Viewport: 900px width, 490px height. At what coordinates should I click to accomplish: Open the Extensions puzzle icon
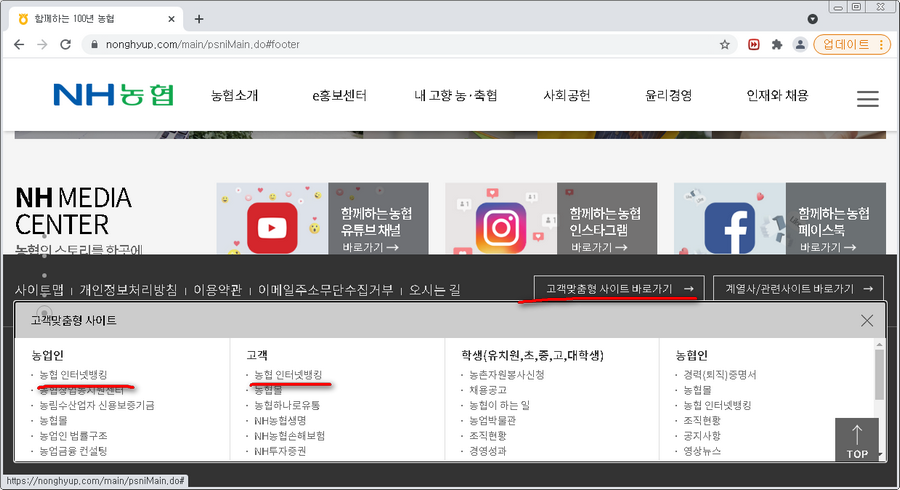(x=777, y=45)
